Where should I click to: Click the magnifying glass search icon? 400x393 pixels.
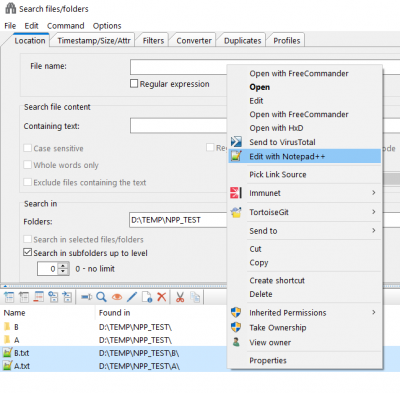coord(101,297)
